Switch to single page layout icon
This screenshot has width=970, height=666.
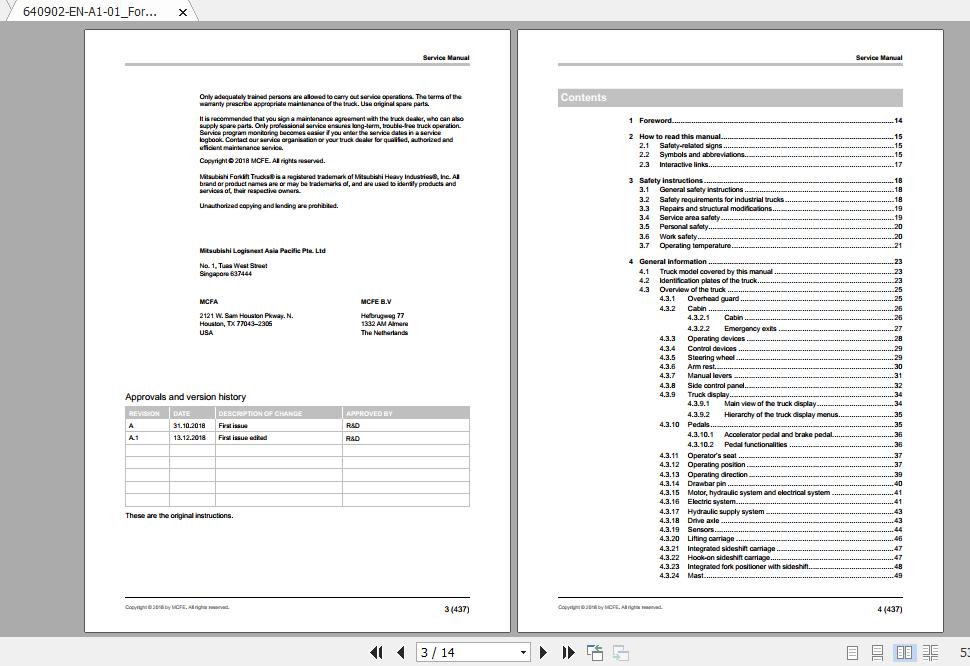click(853, 652)
